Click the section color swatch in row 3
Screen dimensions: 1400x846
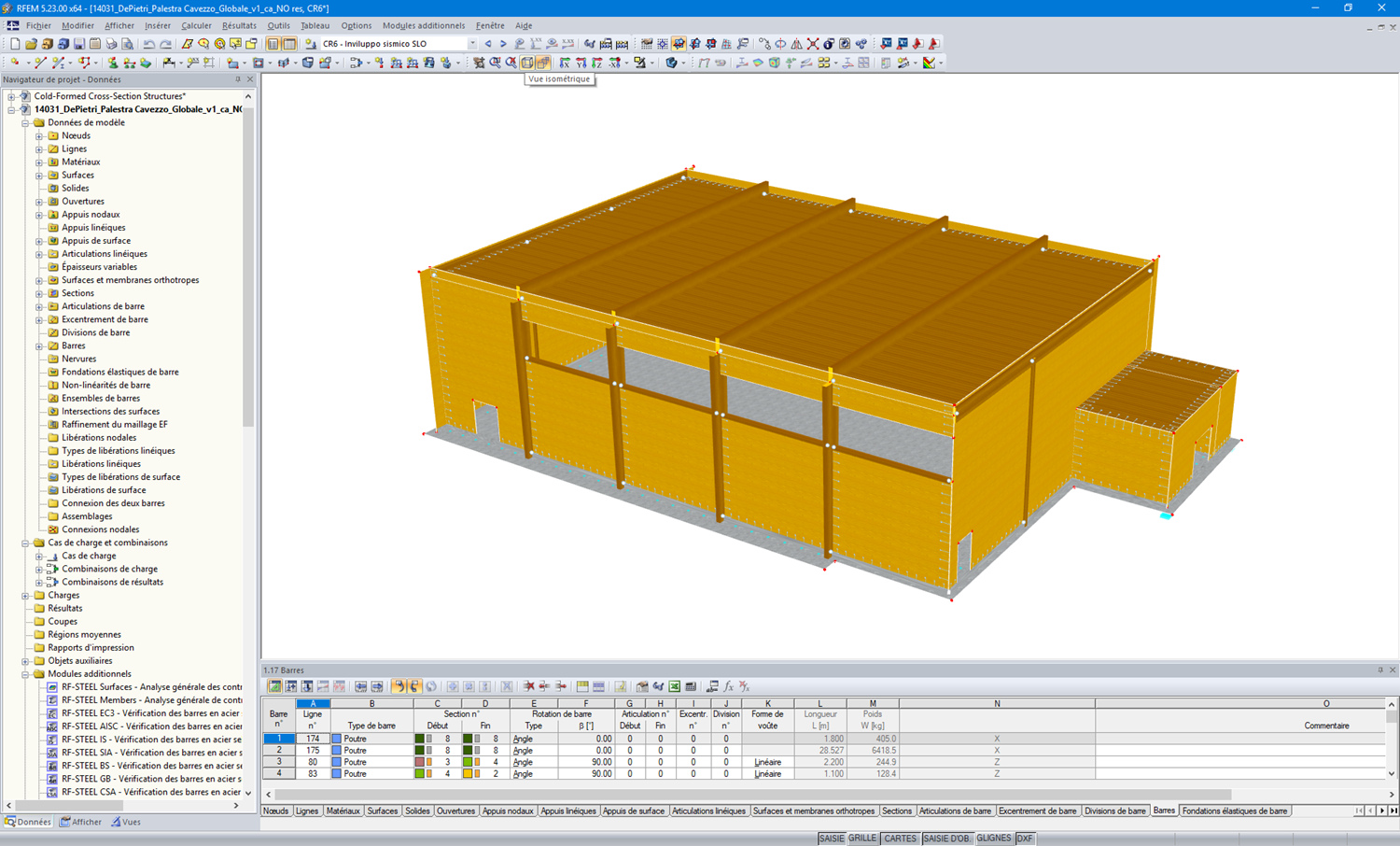(422, 762)
